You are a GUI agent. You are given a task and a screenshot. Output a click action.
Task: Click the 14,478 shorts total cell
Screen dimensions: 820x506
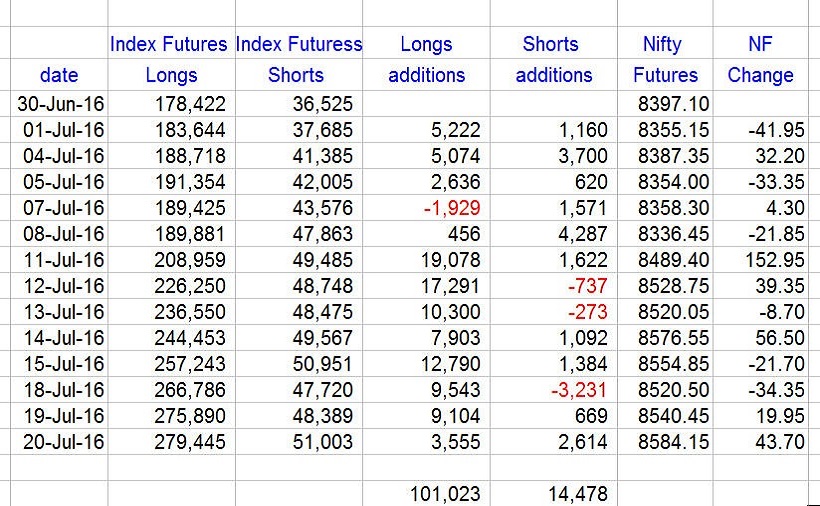tap(554, 493)
